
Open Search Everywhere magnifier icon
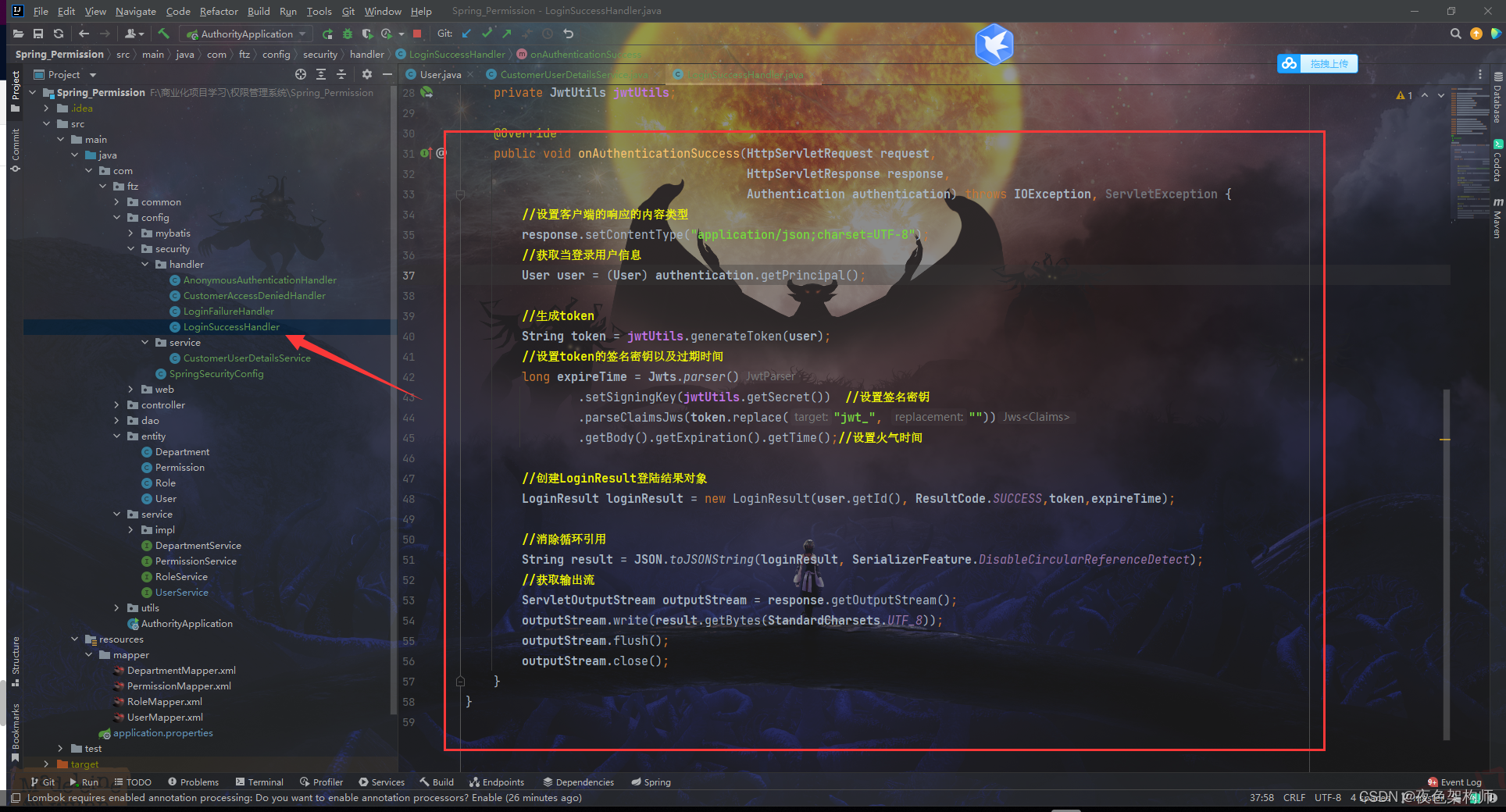pos(1455,34)
